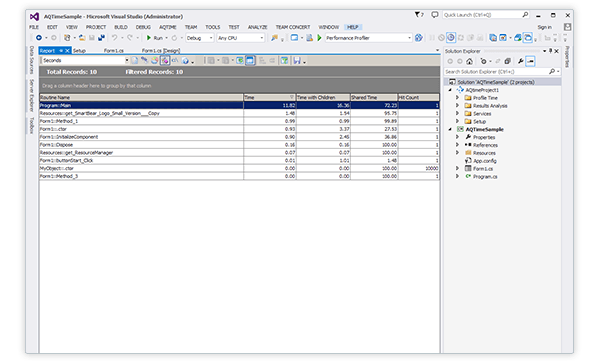Select the Form1::Method_1 row

(x=239, y=121)
